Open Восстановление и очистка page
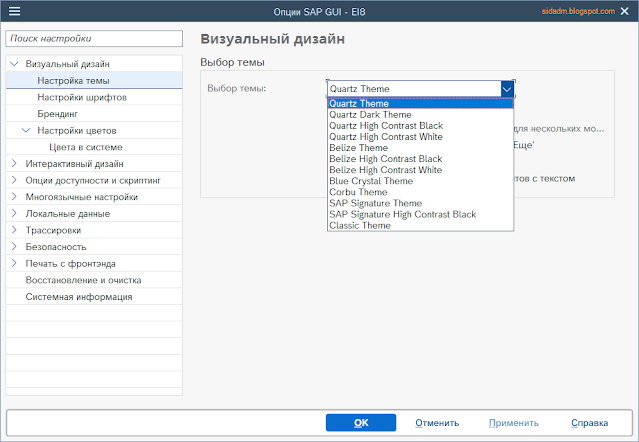Image resolution: width=639 pixels, height=442 pixels. tap(94, 280)
